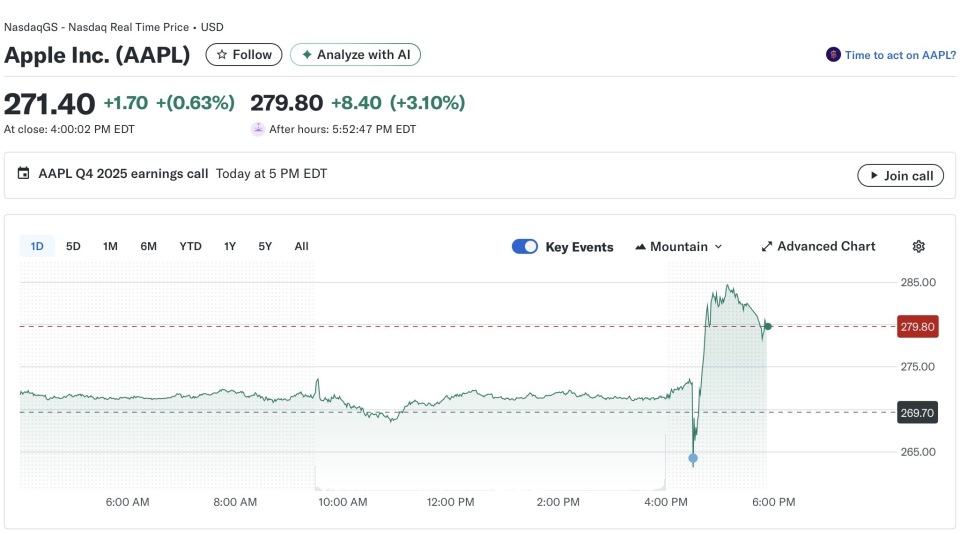Open the Mountain chart type dropdown
The width and height of the screenshot is (960, 533).
[678, 247]
